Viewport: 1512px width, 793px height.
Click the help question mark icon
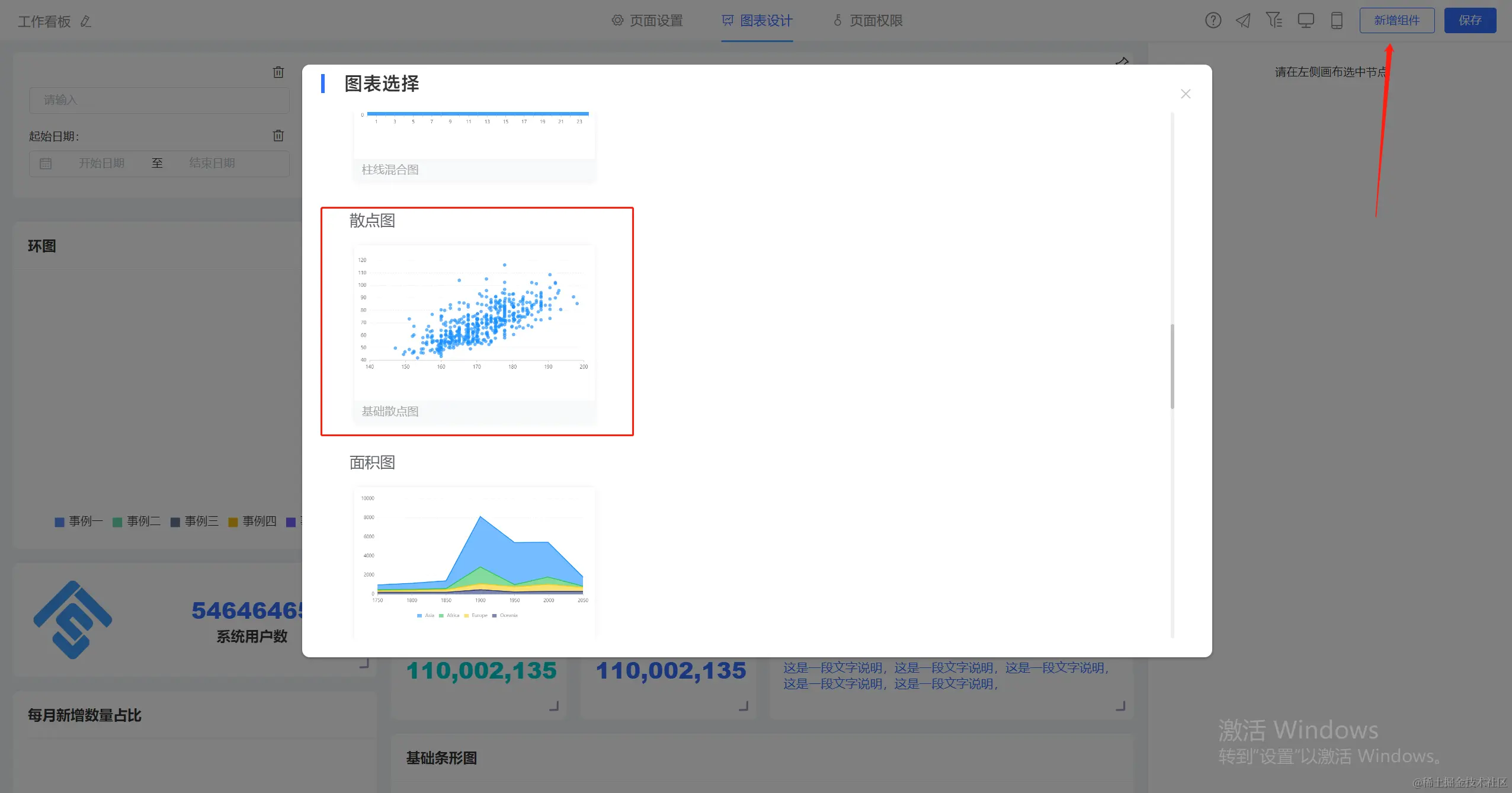click(x=1213, y=21)
